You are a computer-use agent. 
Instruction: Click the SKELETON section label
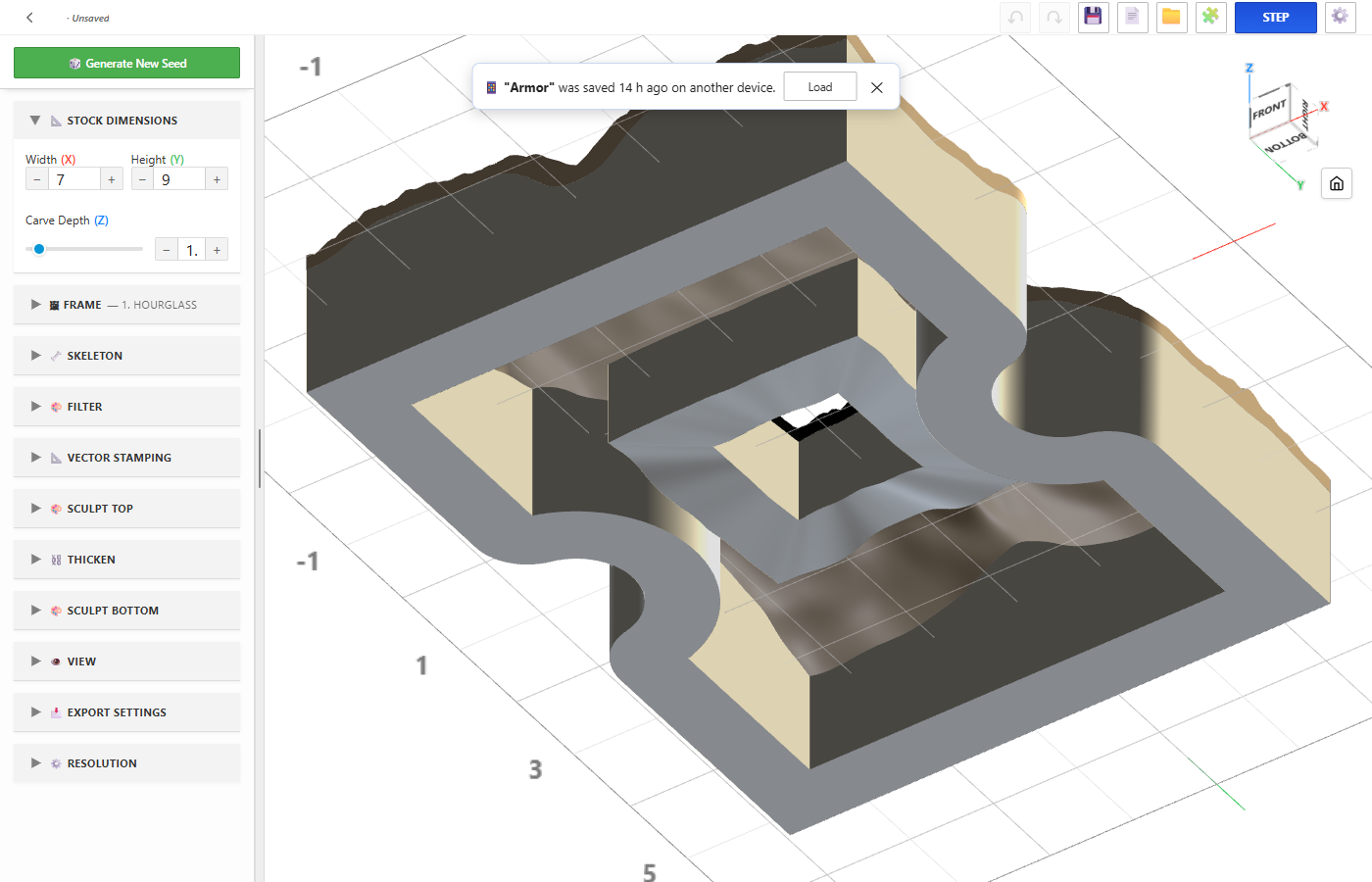coord(95,356)
